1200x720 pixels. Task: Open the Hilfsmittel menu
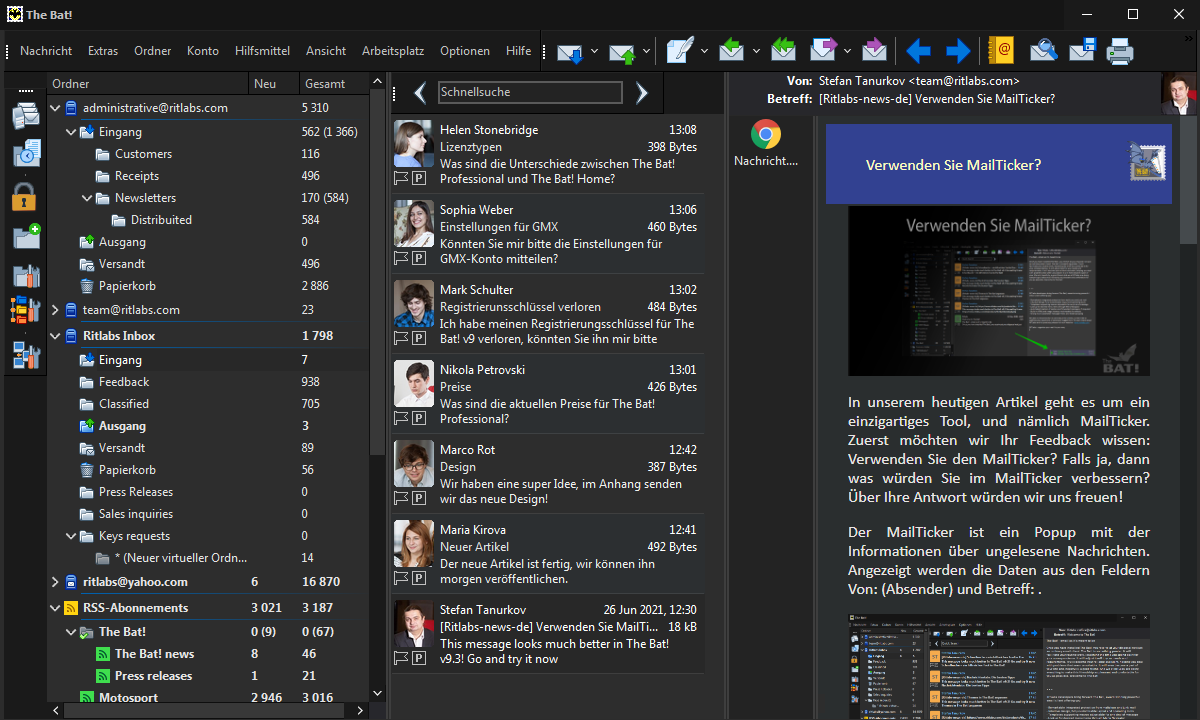coord(262,51)
